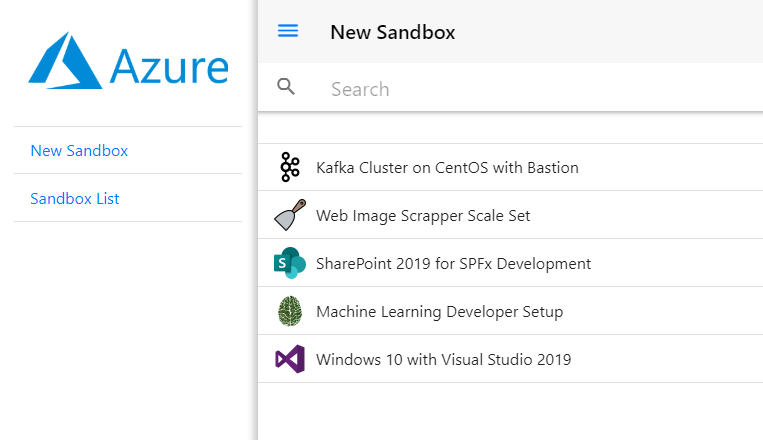Select SharePoint 2019 for SPFx Development
This screenshot has height=440, width=763.
[x=453, y=264]
